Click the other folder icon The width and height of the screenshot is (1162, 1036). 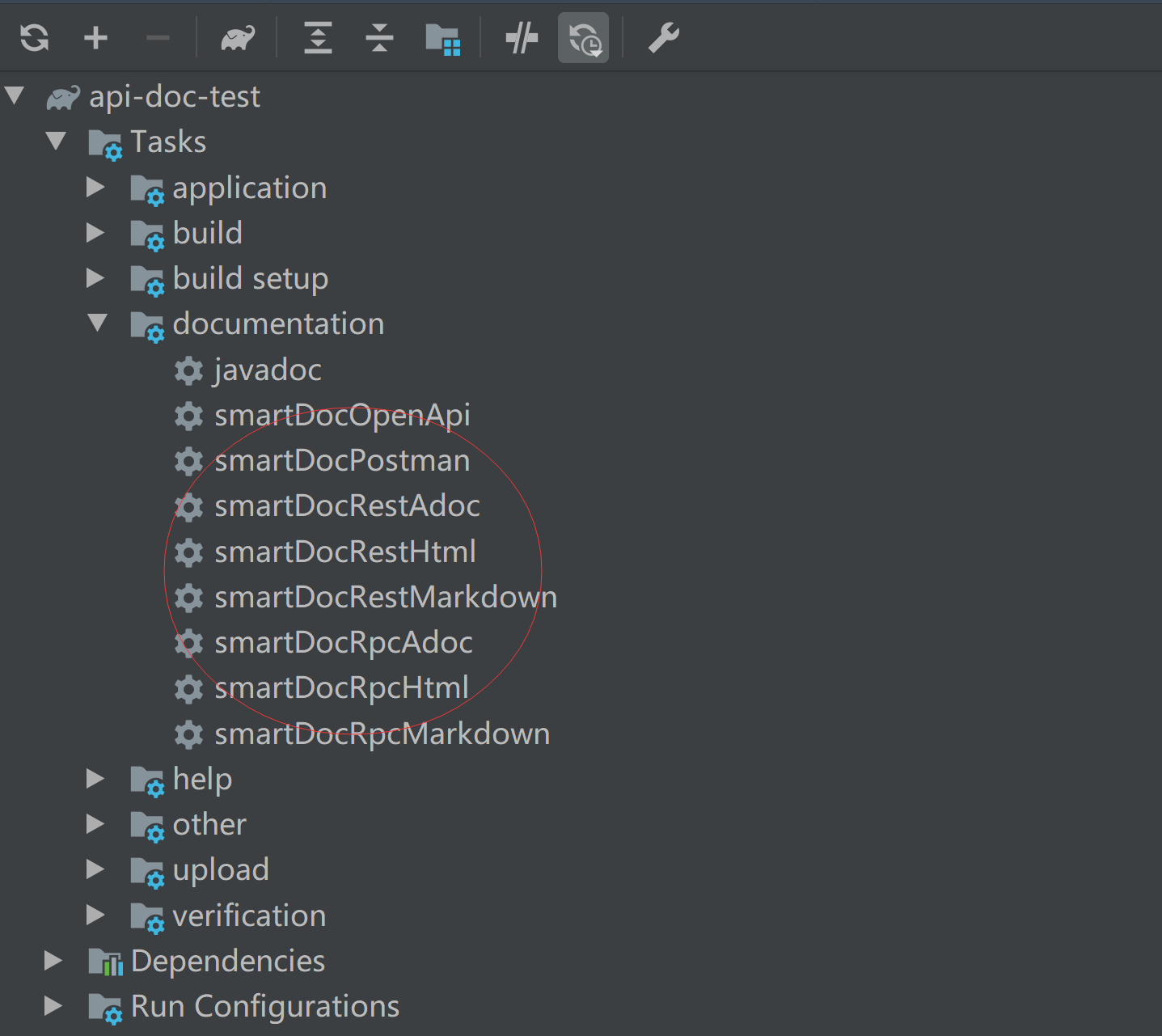[x=147, y=827]
